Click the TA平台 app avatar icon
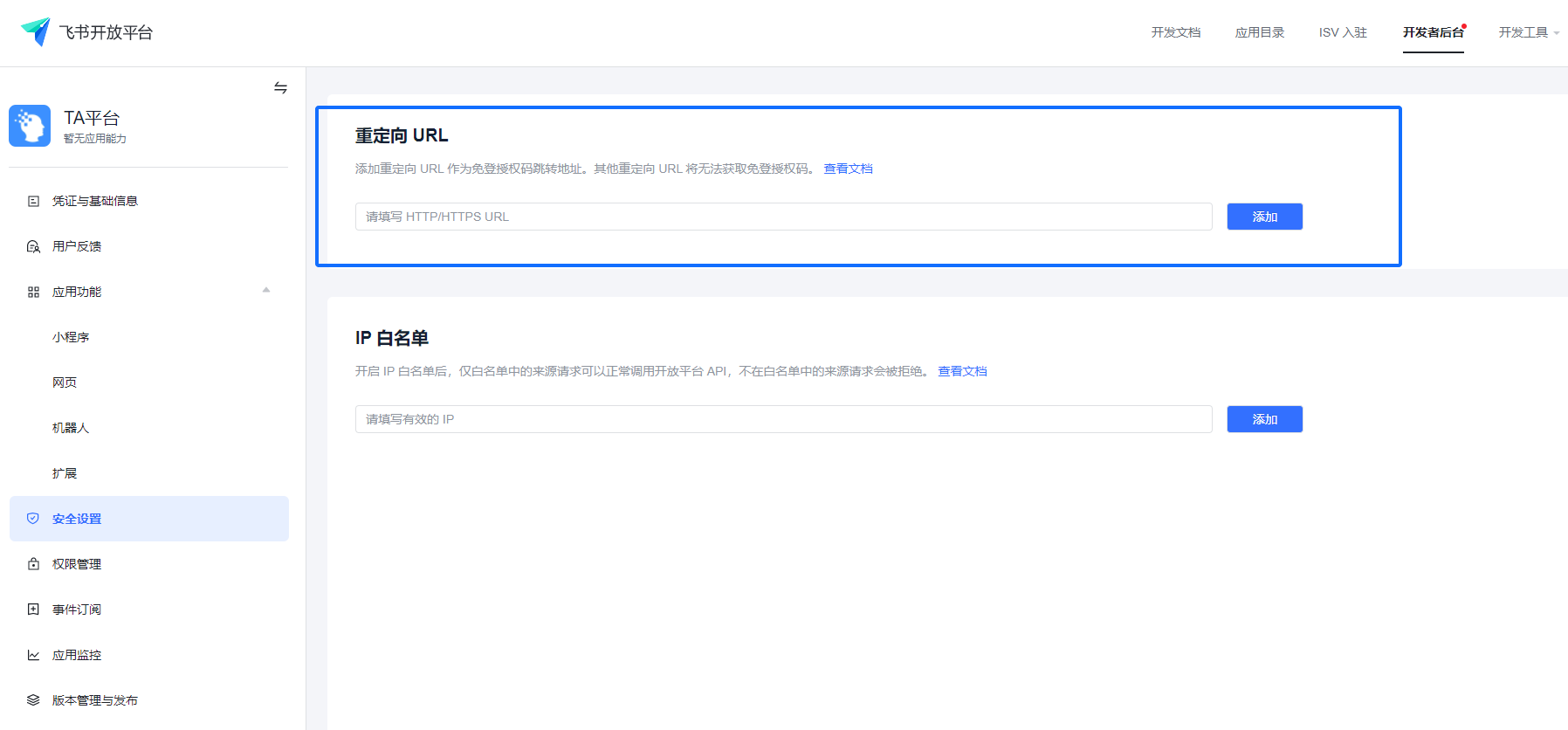 30,126
